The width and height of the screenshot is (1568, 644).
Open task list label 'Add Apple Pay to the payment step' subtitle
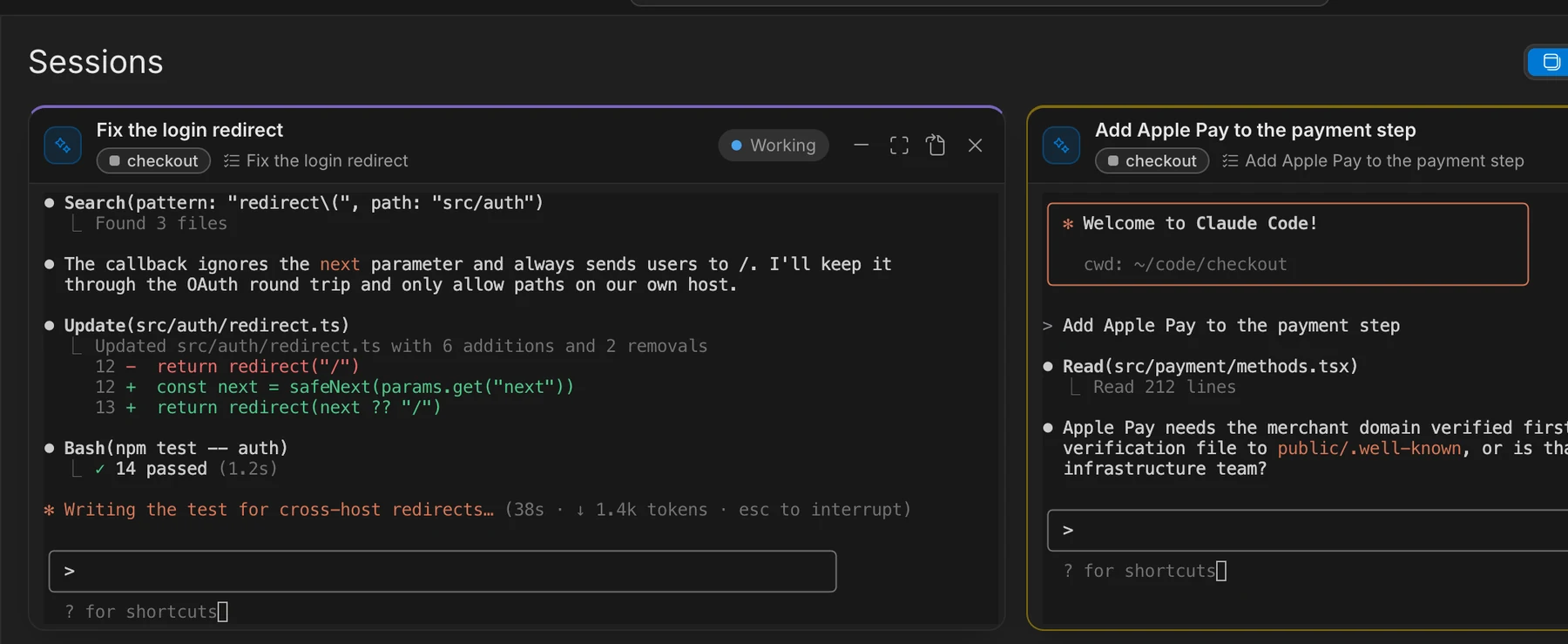click(1373, 161)
